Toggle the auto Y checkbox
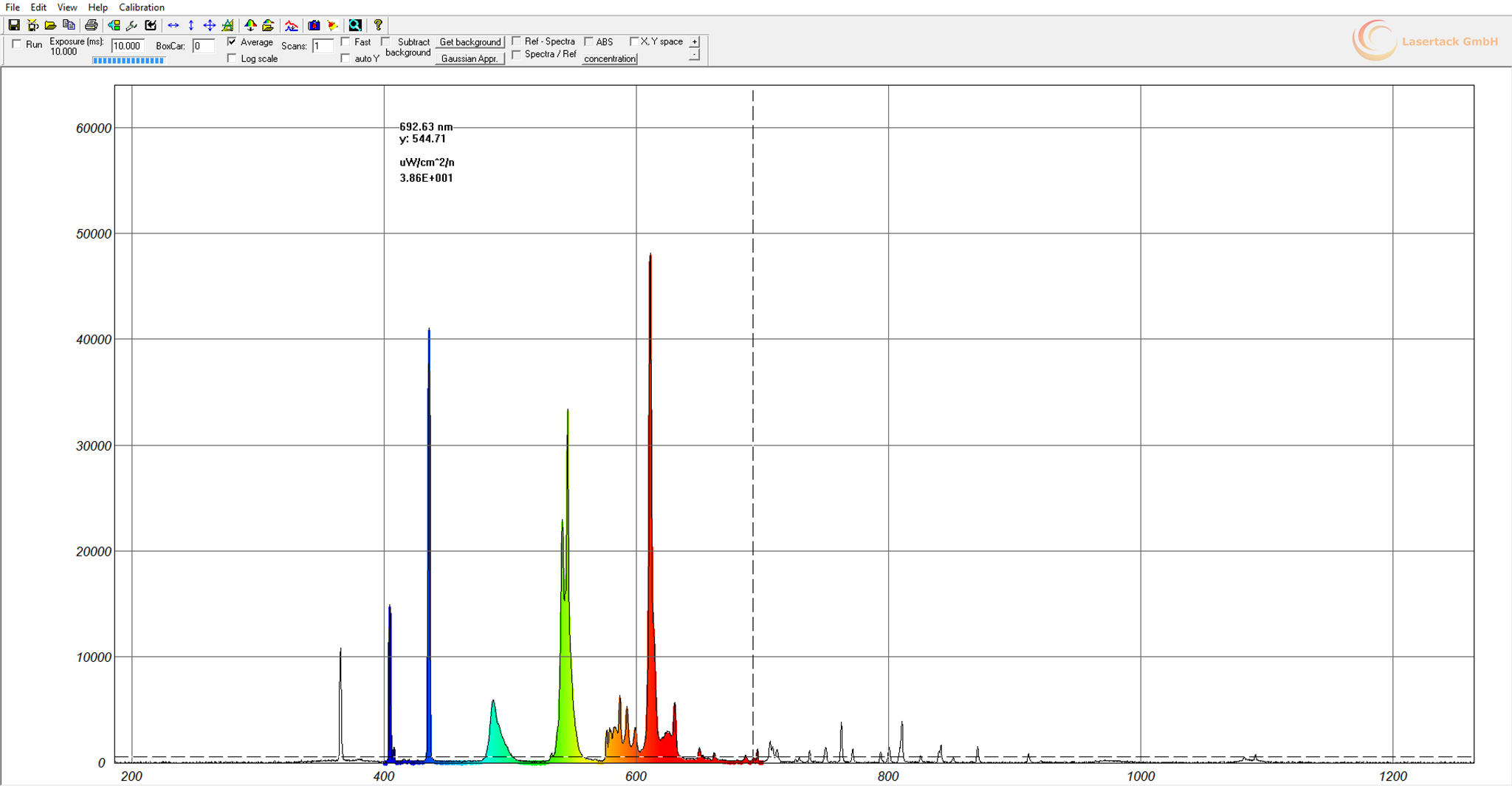 [346, 58]
